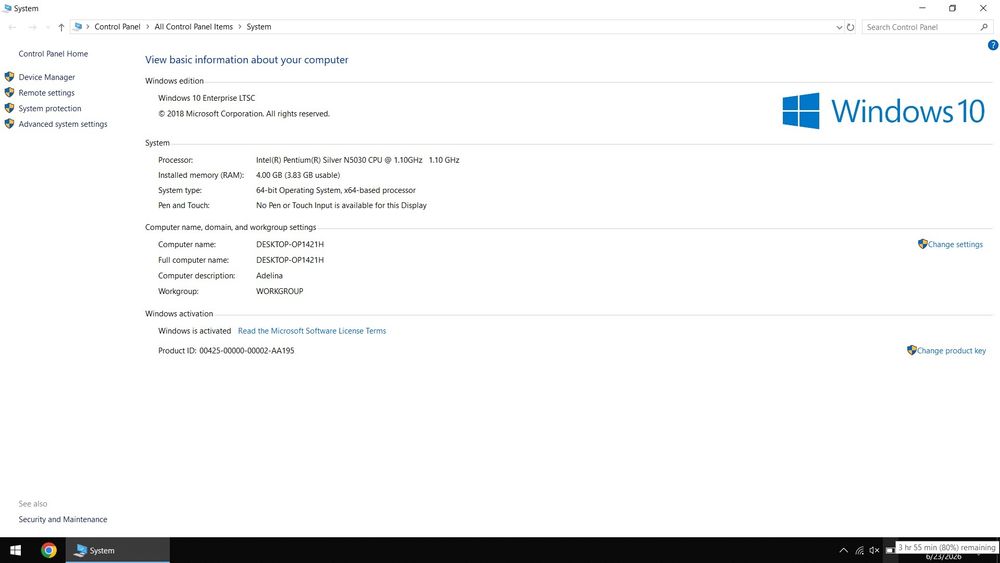Click shield icon next to Change product key

pyautogui.click(x=911, y=350)
